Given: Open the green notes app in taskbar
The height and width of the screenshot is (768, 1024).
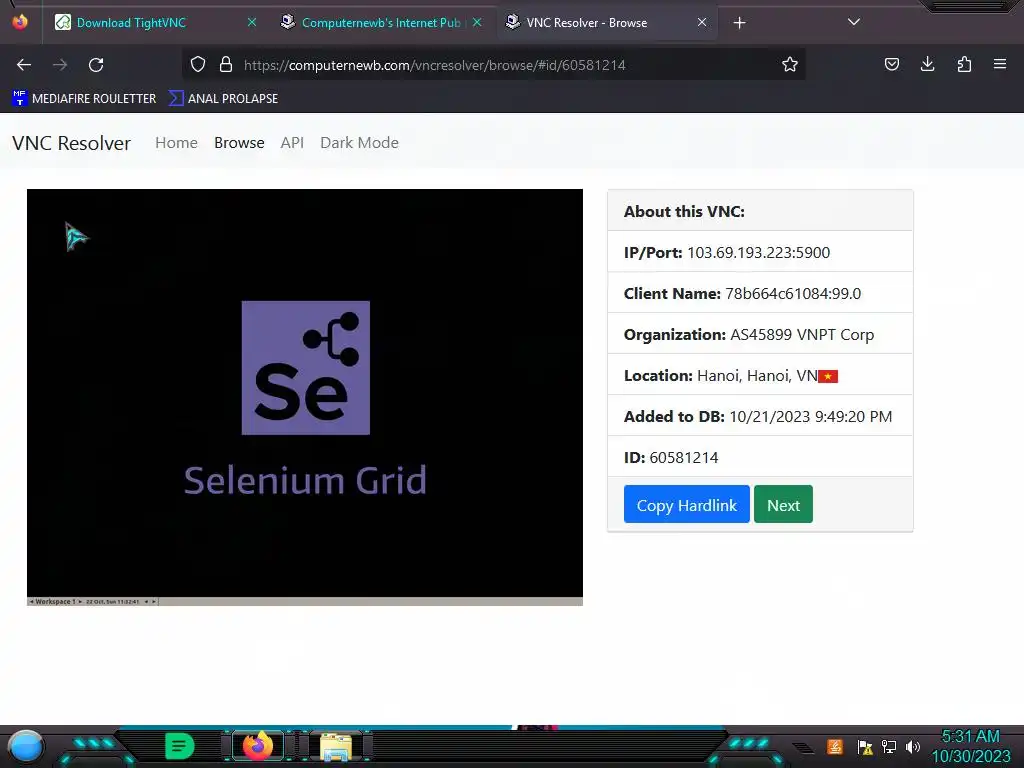Looking at the screenshot, I should click(x=180, y=746).
